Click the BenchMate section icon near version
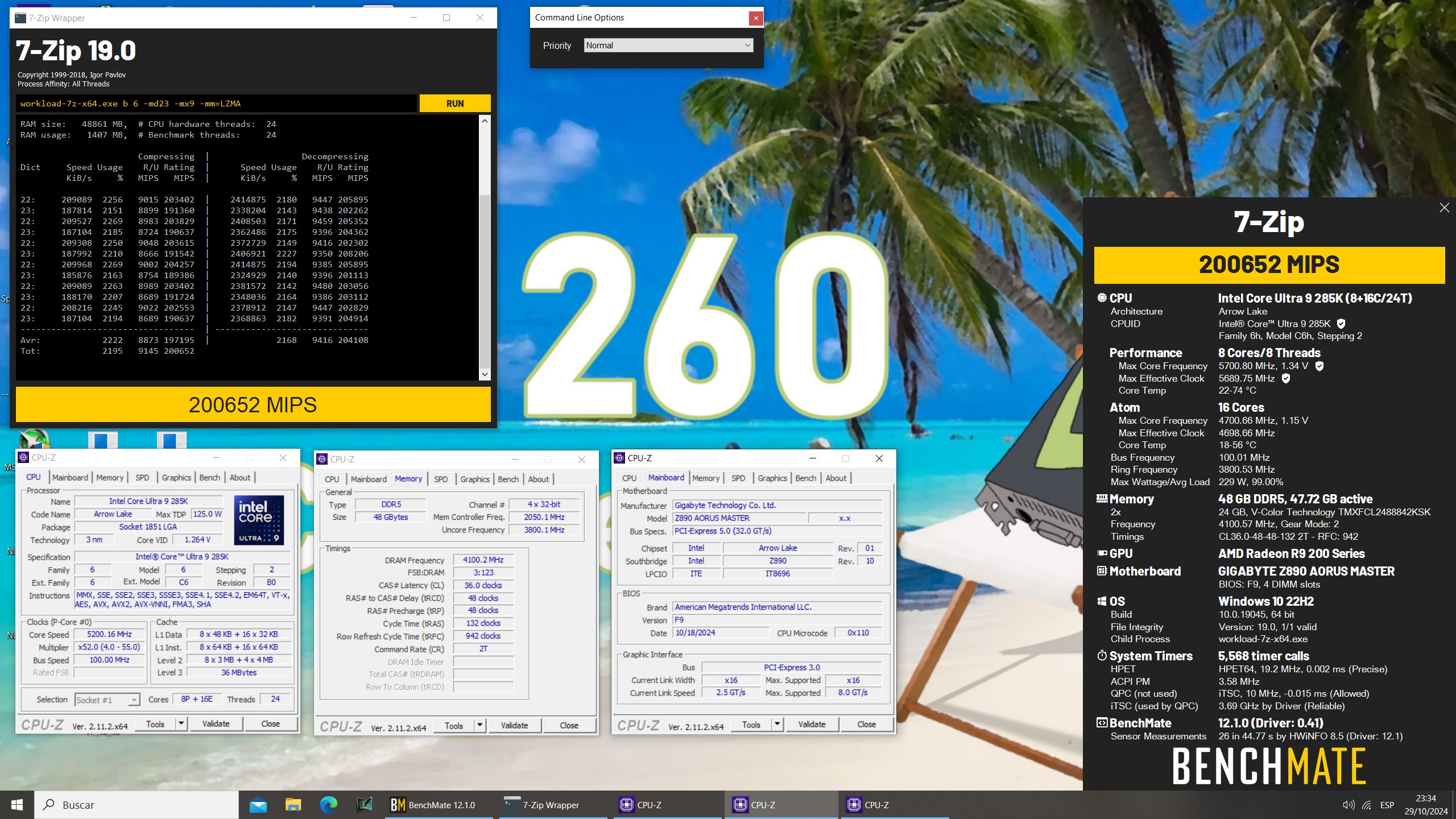The height and width of the screenshot is (819, 1456). (x=1102, y=723)
